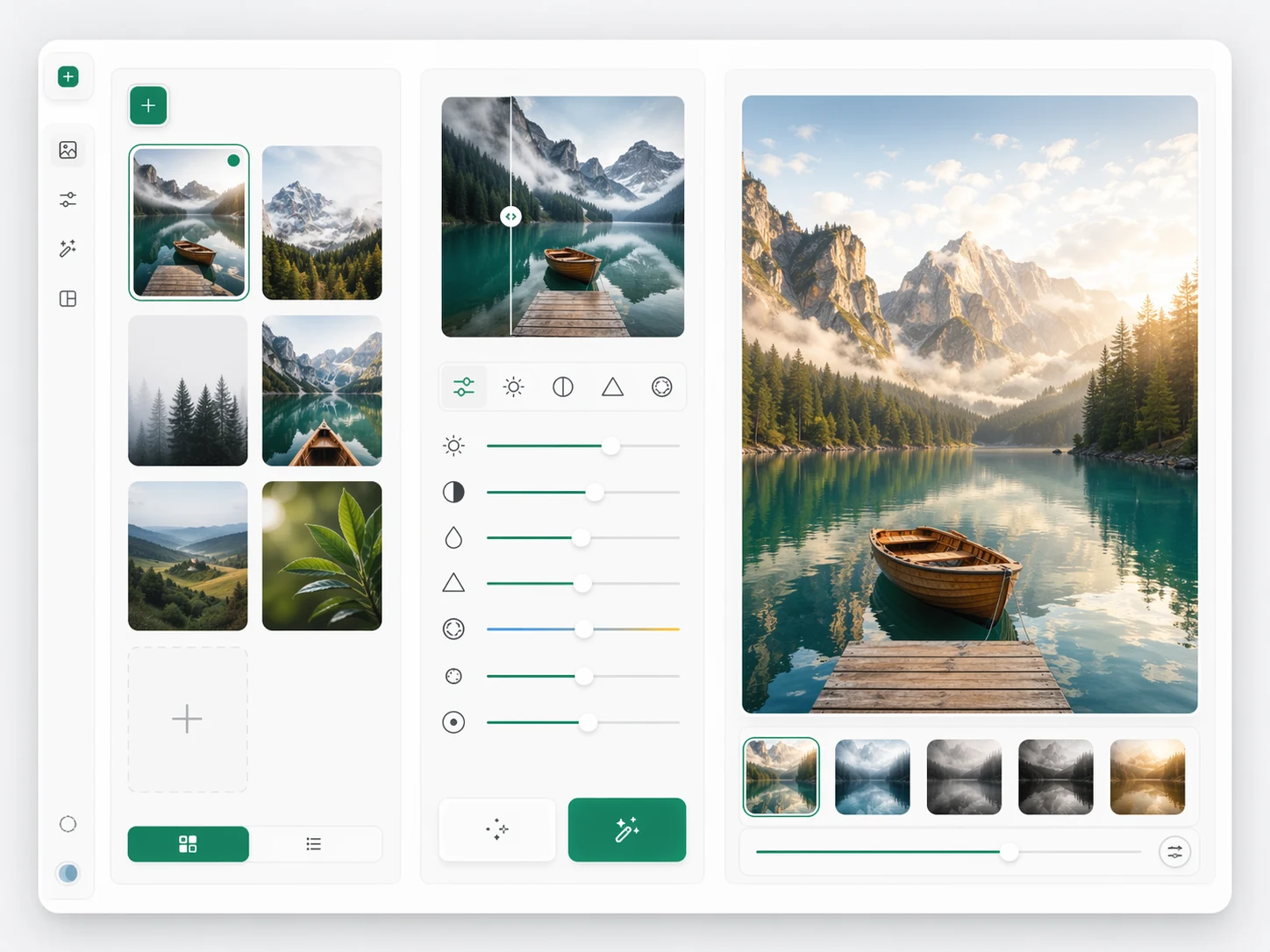
Task: Select the light grayscale filter preset thumbnail
Action: 964,777
